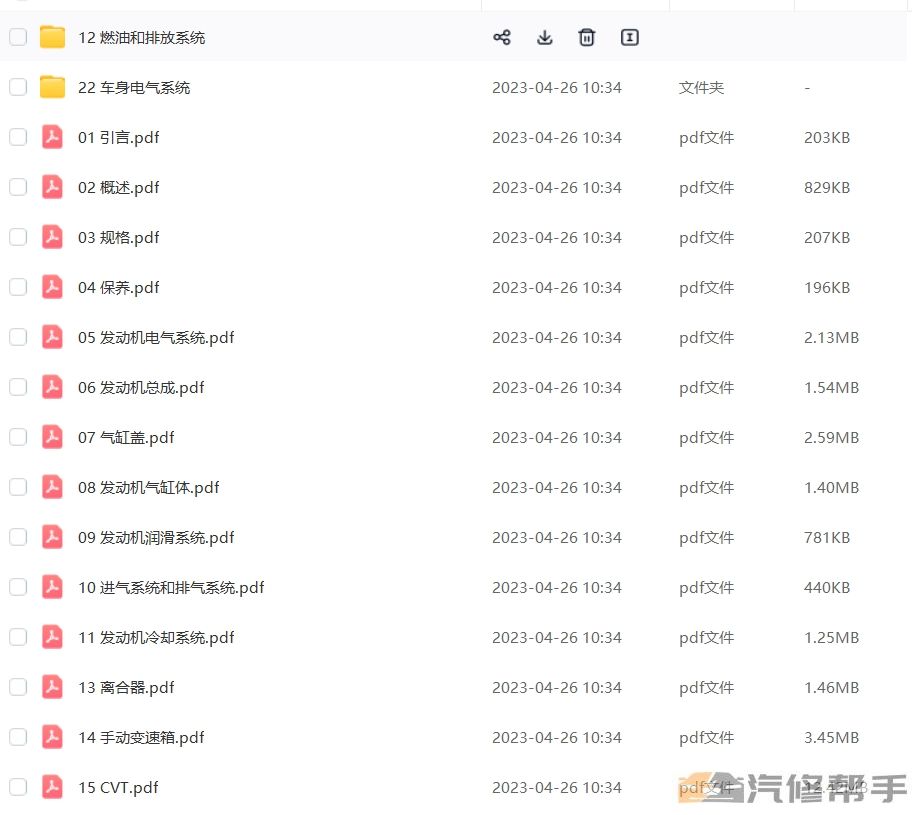Click PDF icon of 15 CVT.pdf
912x815 pixels.
52,788
